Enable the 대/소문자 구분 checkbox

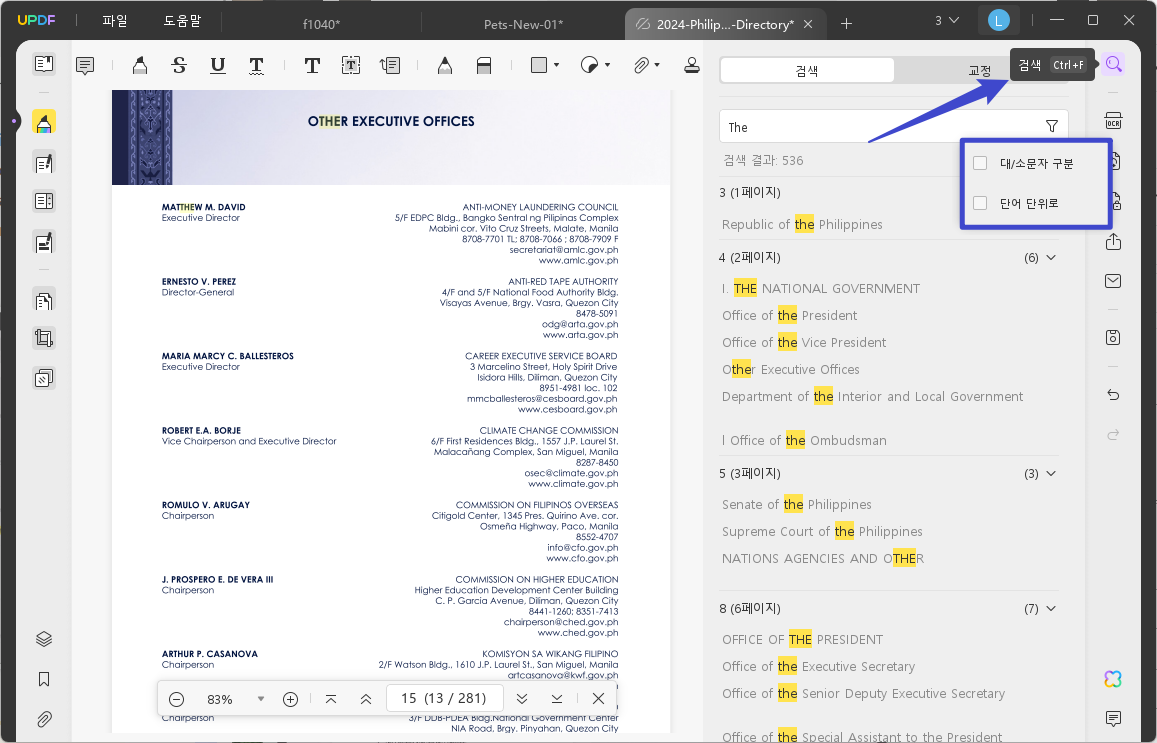click(980, 163)
